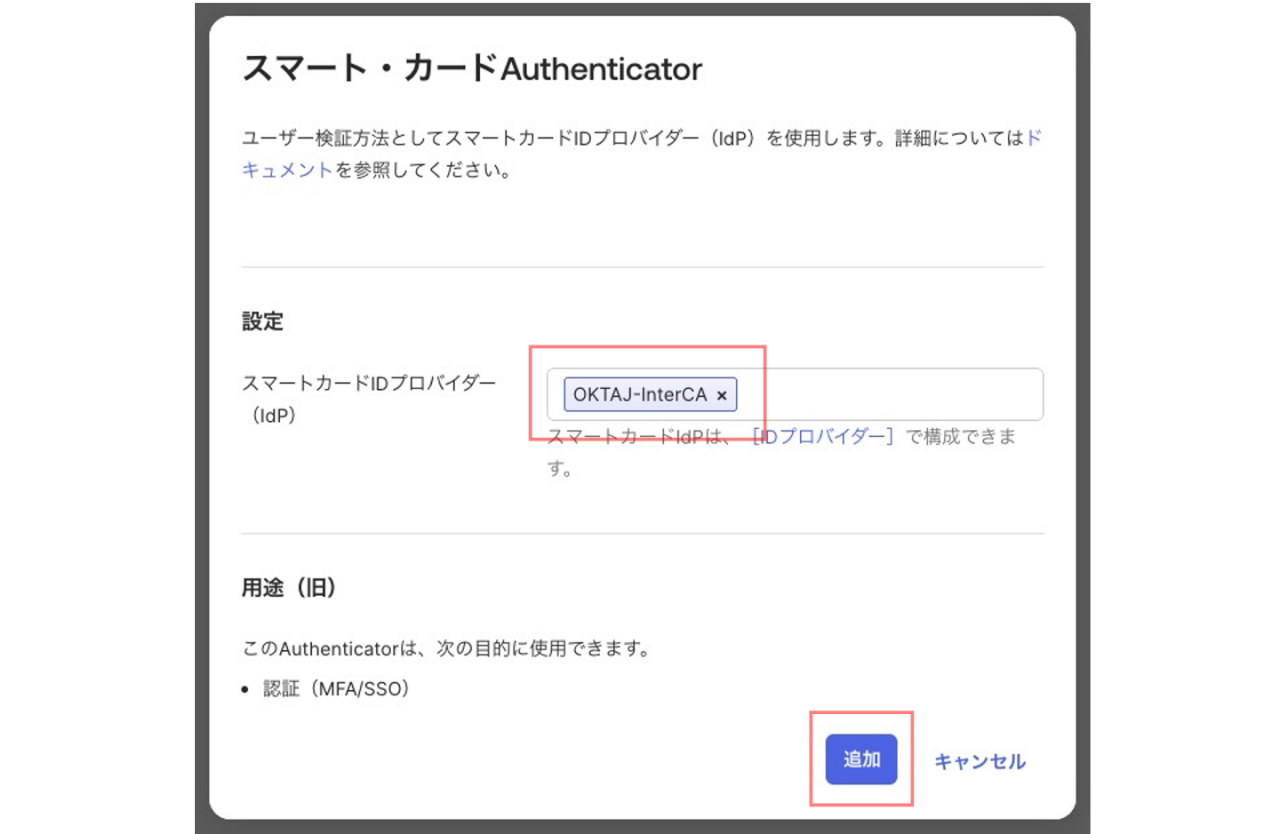Click the スマートカードIDプロバイダー field label
This screenshot has width=1280, height=834.
click(369, 385)
